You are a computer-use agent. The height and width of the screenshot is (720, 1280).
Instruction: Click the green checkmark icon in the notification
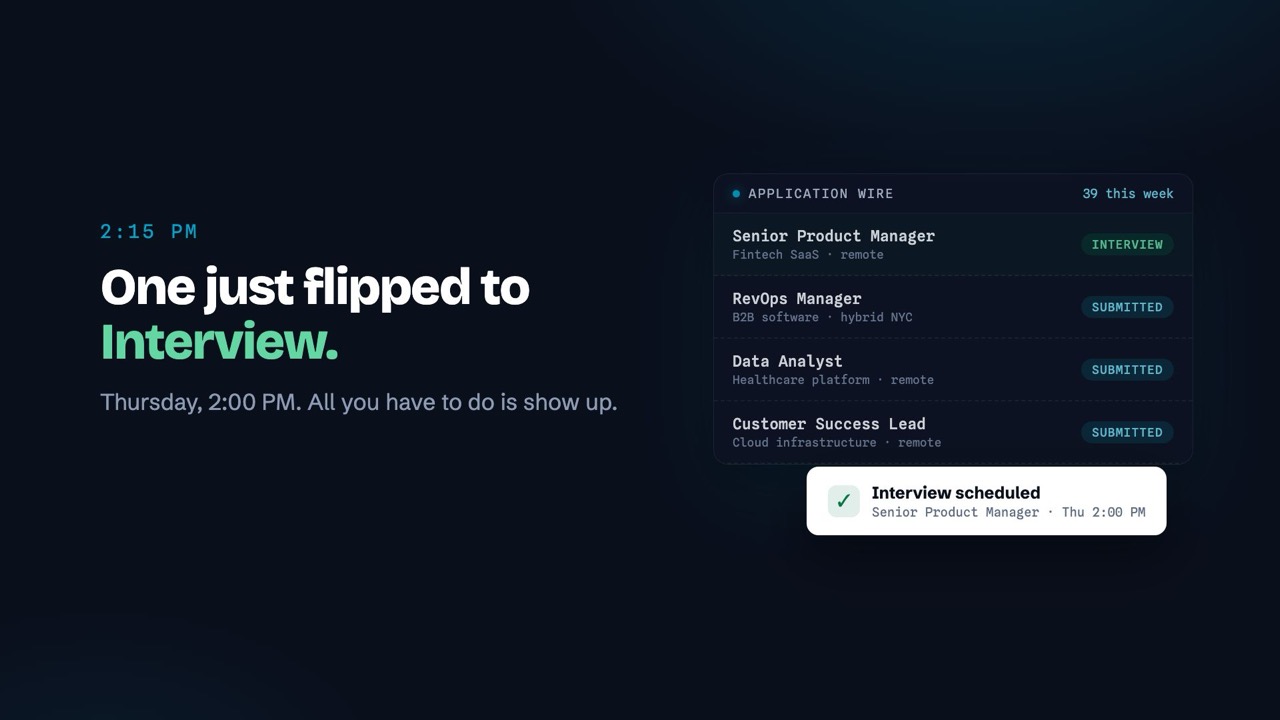844,501
